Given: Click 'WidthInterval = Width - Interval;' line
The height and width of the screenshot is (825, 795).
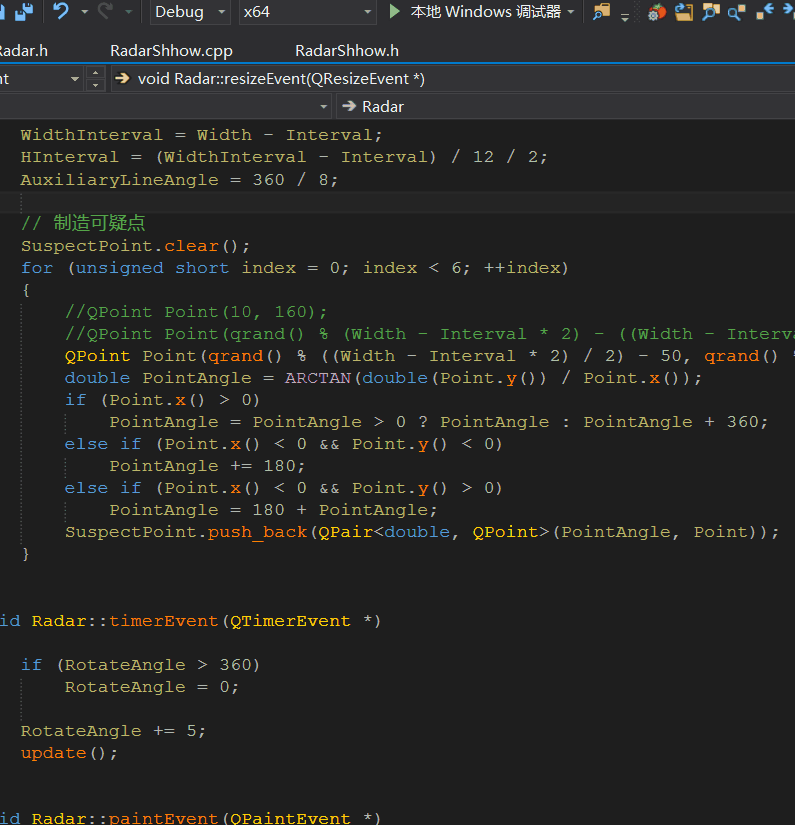Looking at the screenshot, I should pyautogui.click(x=202, y=135).
